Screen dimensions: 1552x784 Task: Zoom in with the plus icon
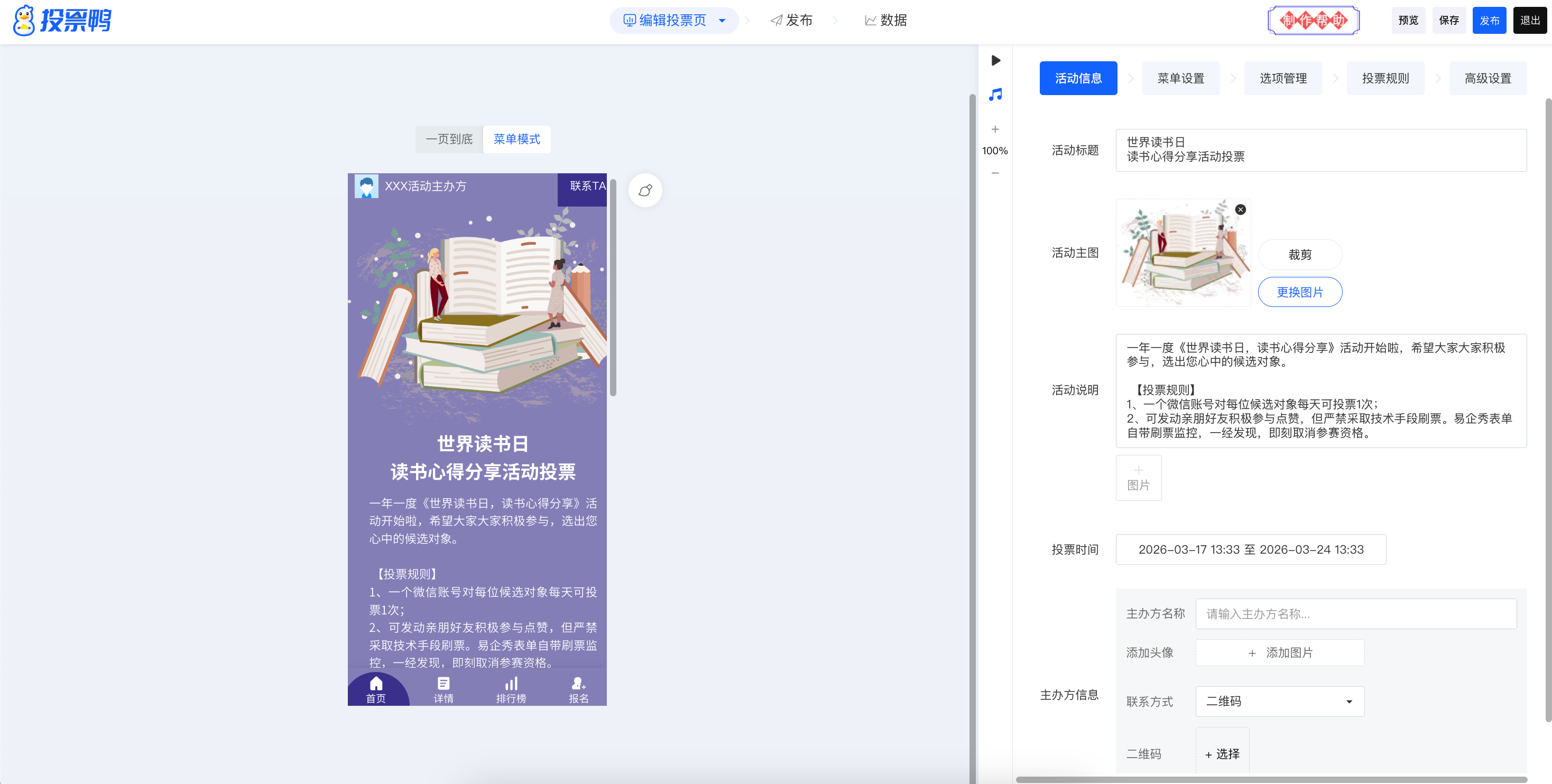[x=995, y=129]
